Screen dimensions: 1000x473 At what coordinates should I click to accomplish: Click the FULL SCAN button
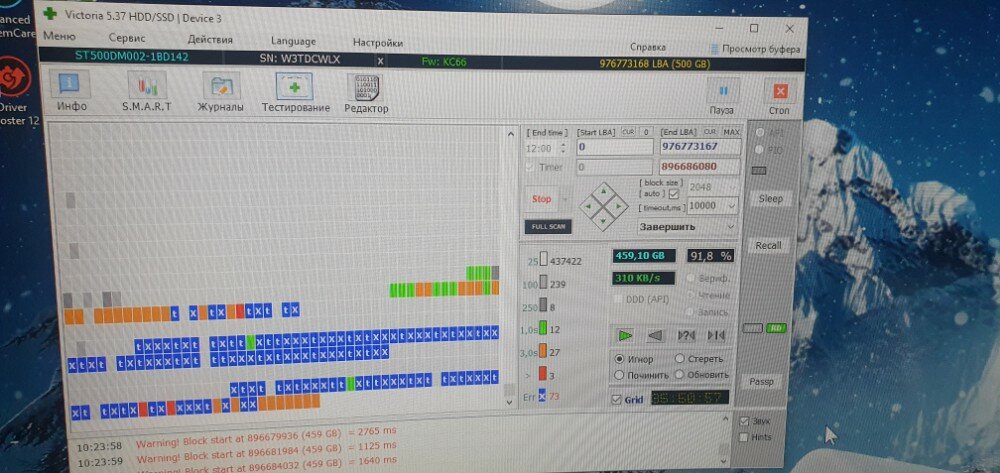point(548,226)
